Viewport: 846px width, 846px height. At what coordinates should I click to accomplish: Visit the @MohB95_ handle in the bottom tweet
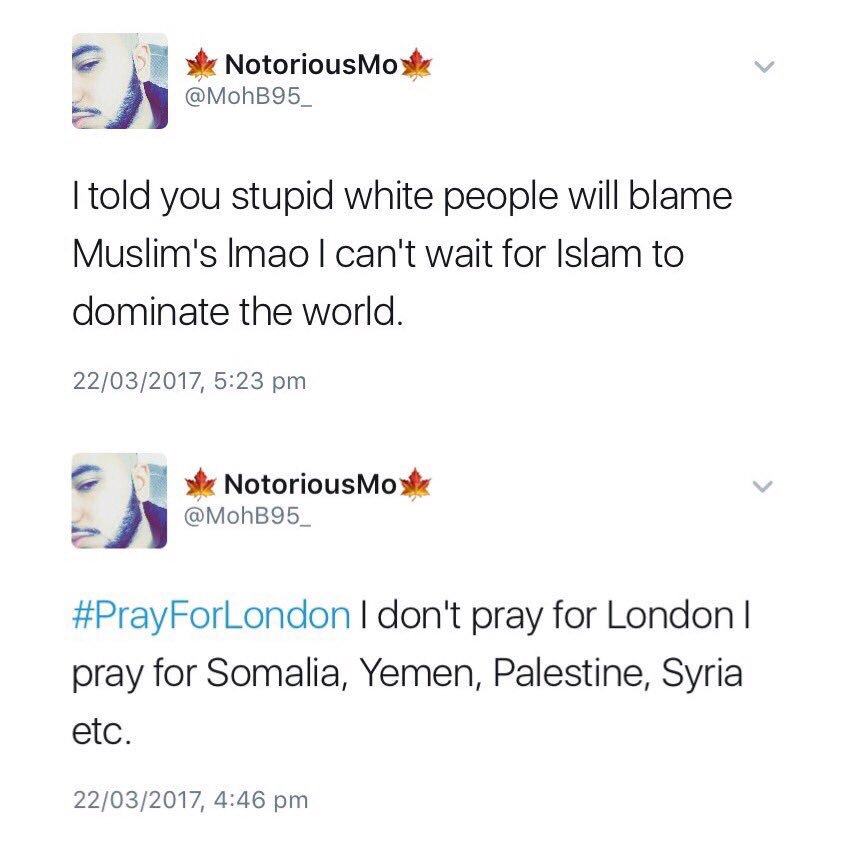pos(247,516)
